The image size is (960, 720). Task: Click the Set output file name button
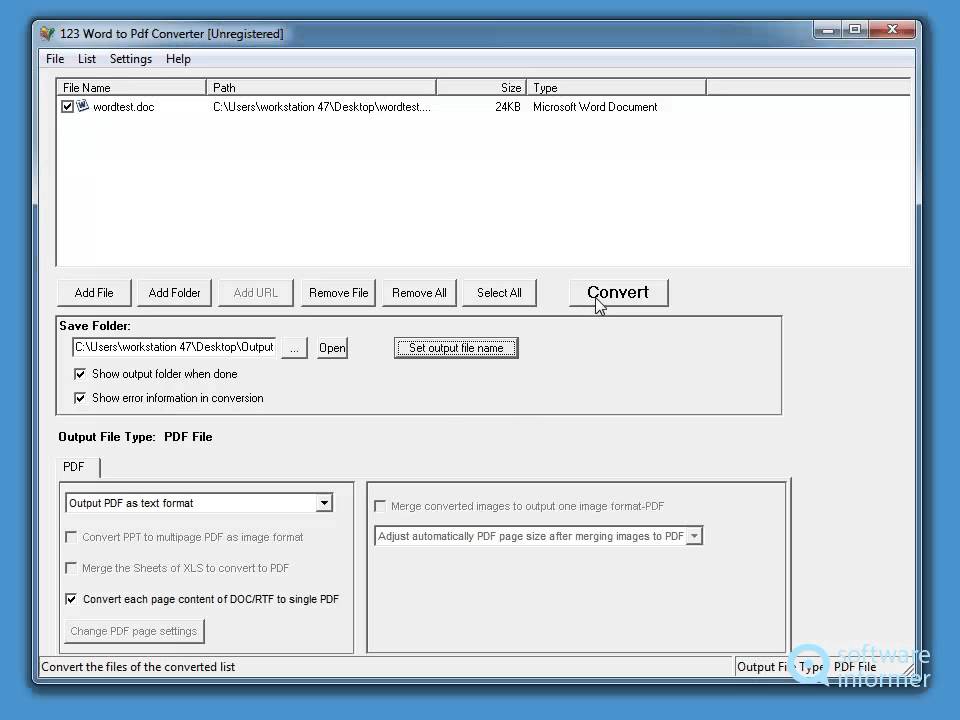[456, 348]
